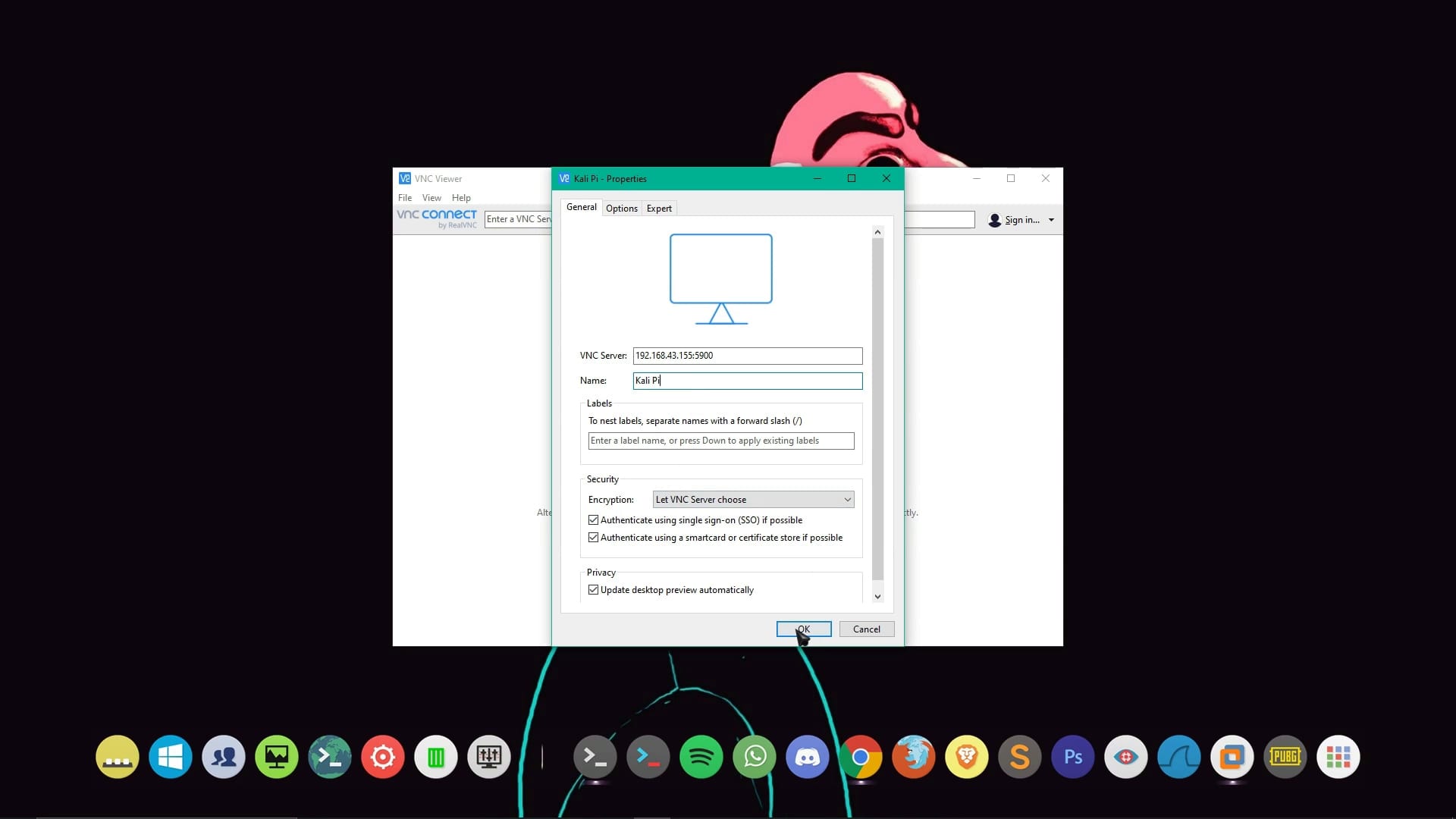Open the gray terminal dock icon

click(595, 757)
